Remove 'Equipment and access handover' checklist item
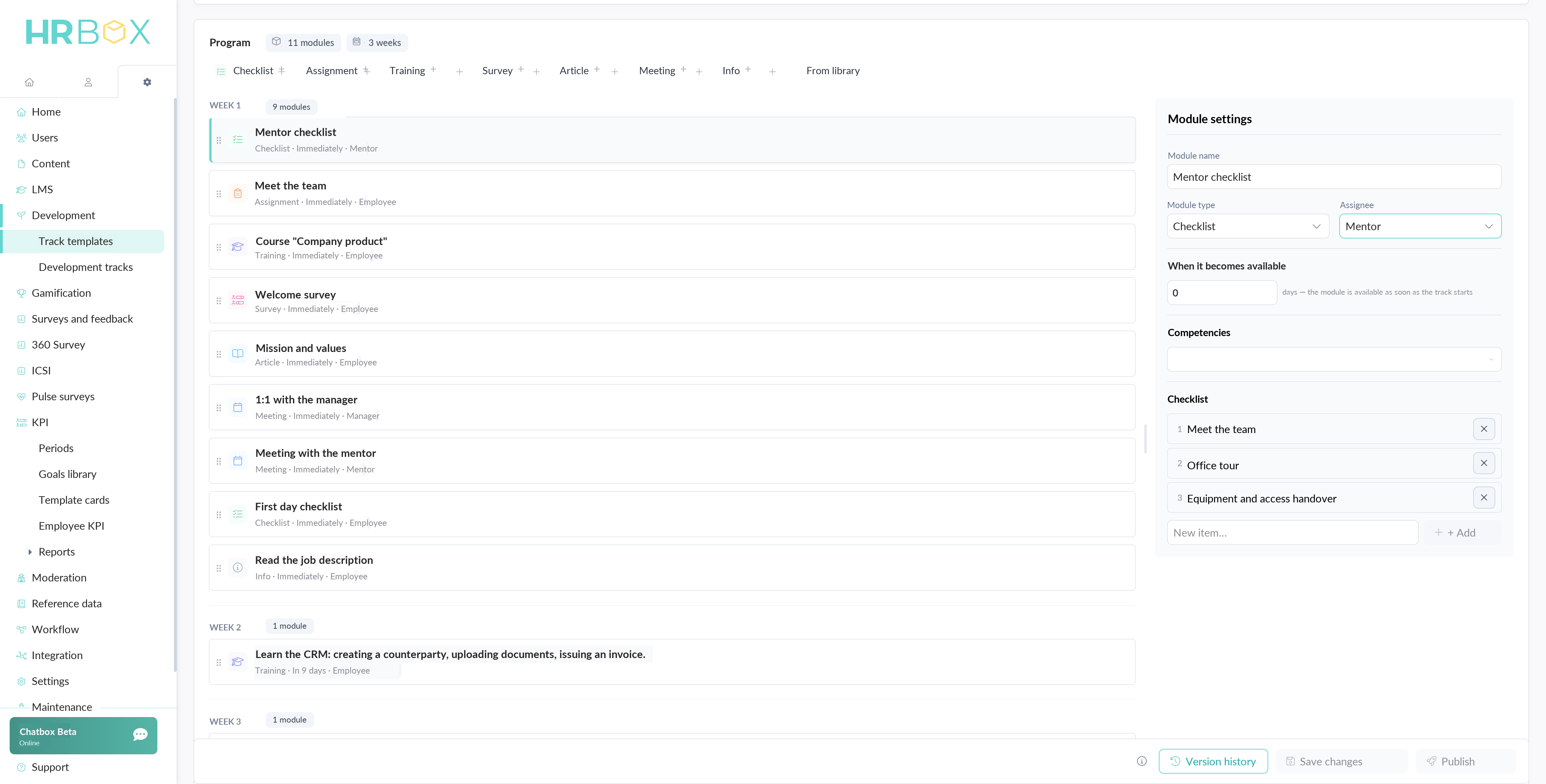1546x784 pixels. point(1484,497)
